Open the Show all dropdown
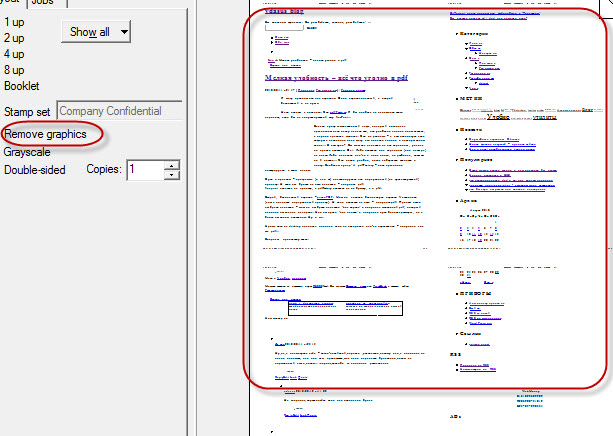 tap(90, 32)
